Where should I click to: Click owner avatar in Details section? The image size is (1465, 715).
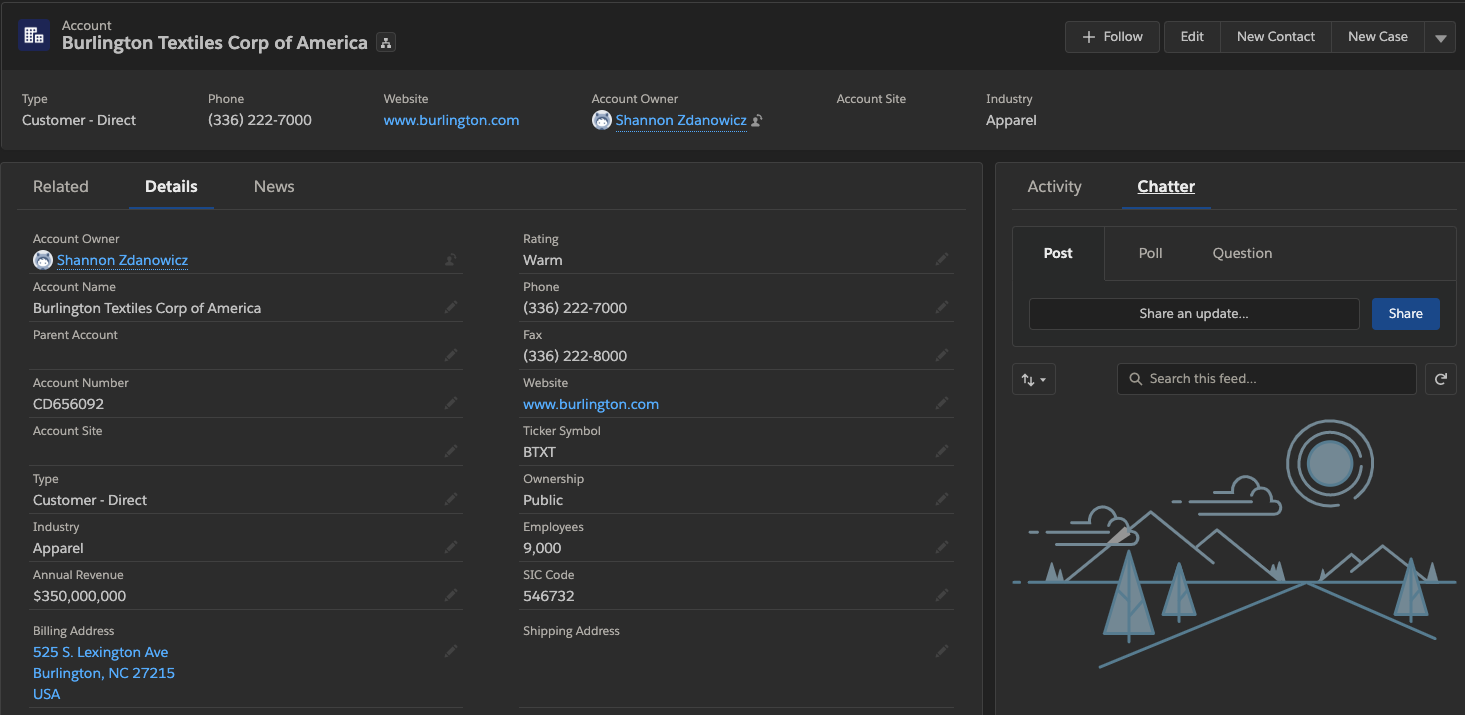tap(42, 260)
